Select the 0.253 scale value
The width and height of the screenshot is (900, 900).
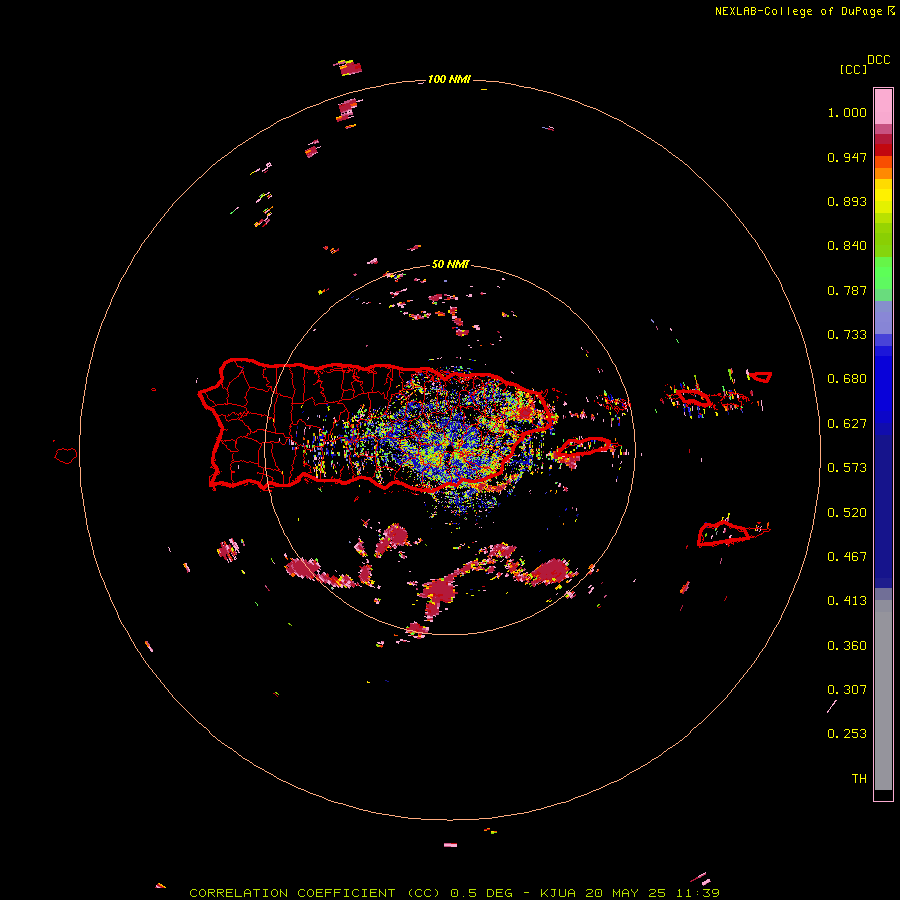click(x=847, y=734)
